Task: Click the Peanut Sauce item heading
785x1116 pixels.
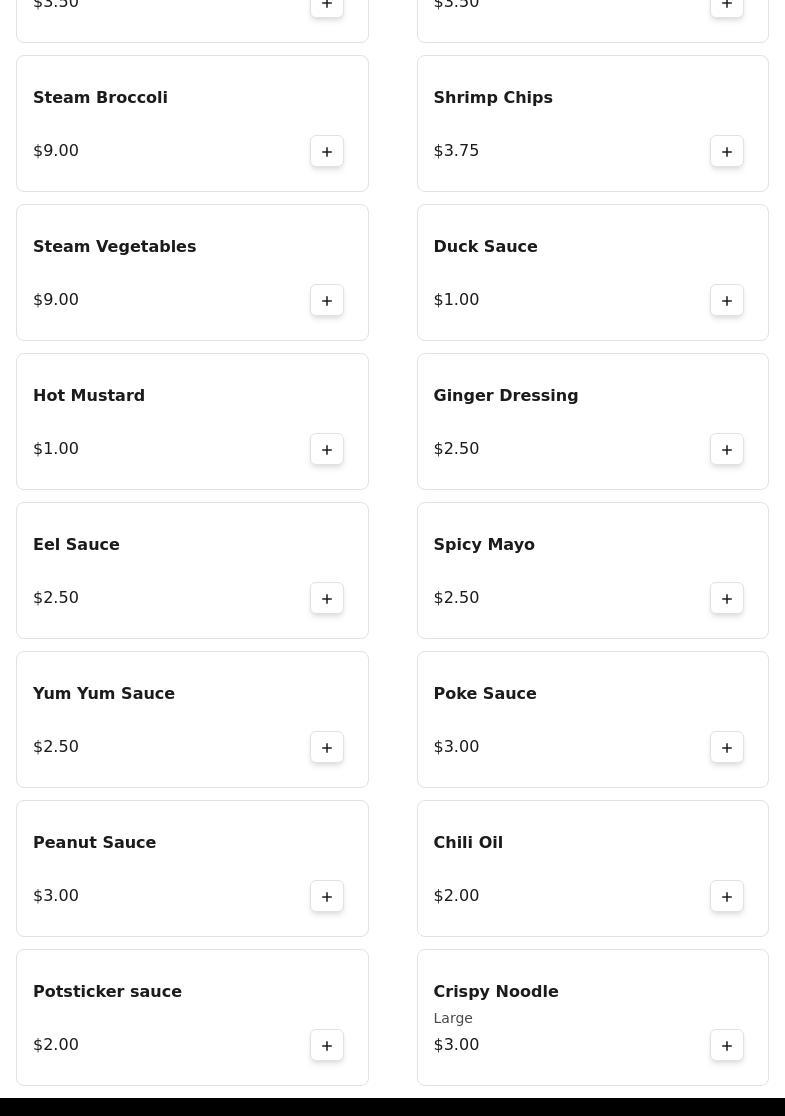Action: [95, 842]
